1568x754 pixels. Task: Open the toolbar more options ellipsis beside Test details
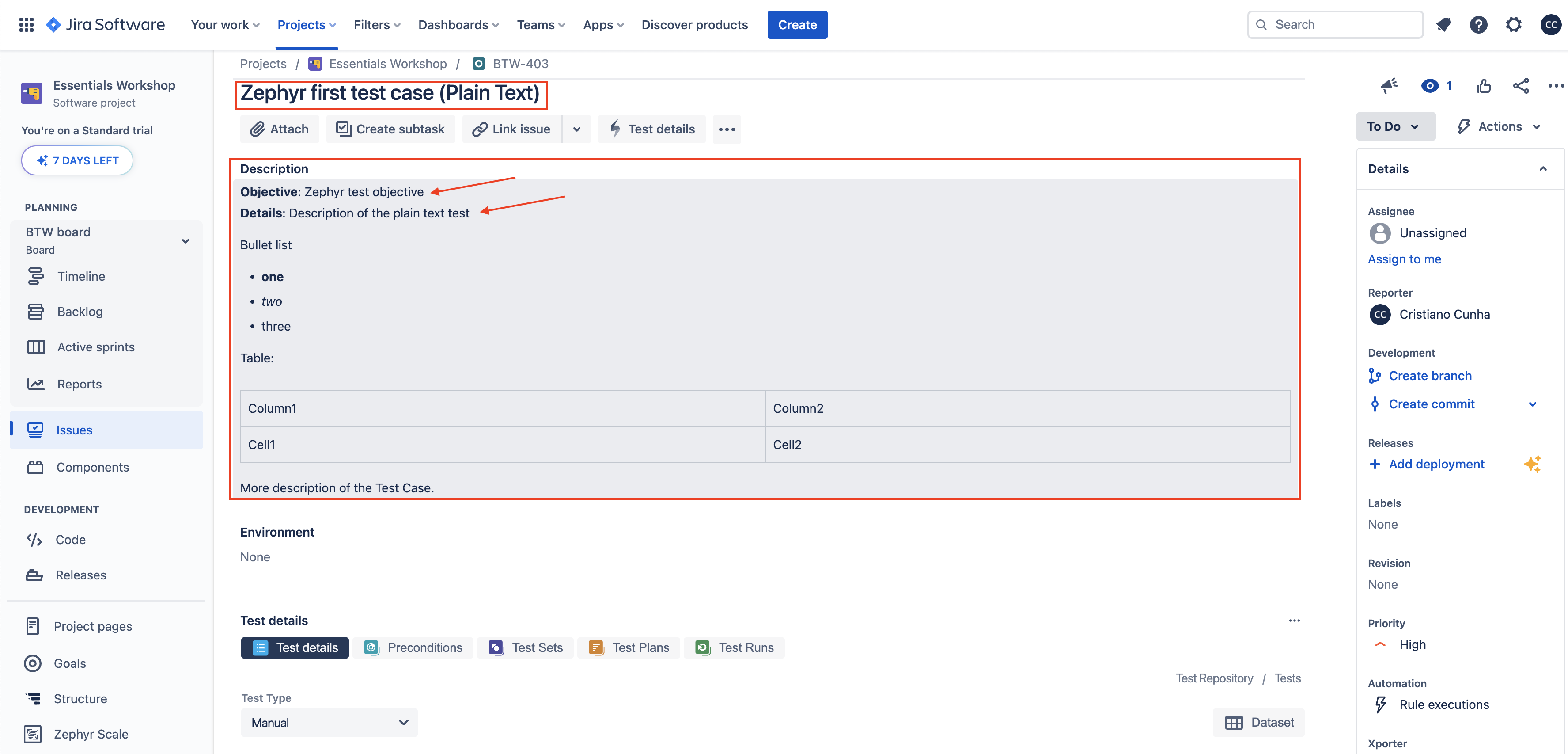pyautogui.click(x=727, y=129)
